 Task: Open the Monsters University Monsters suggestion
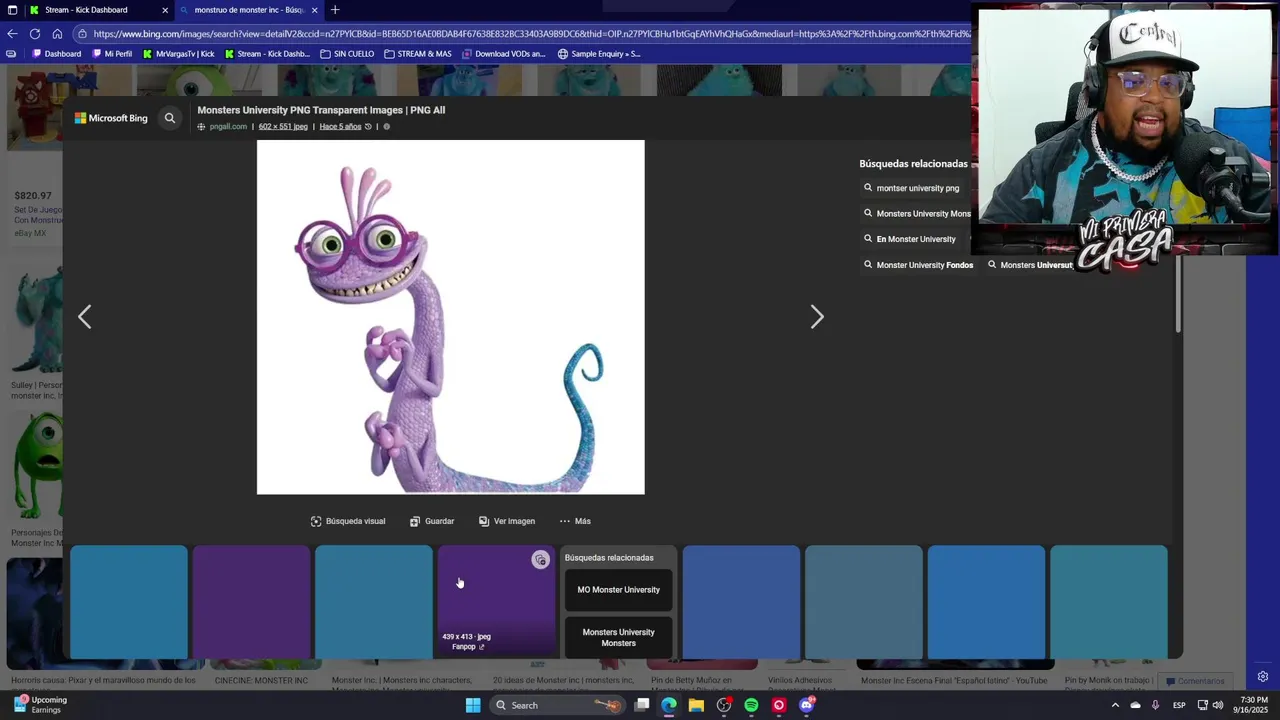point(618,637)
